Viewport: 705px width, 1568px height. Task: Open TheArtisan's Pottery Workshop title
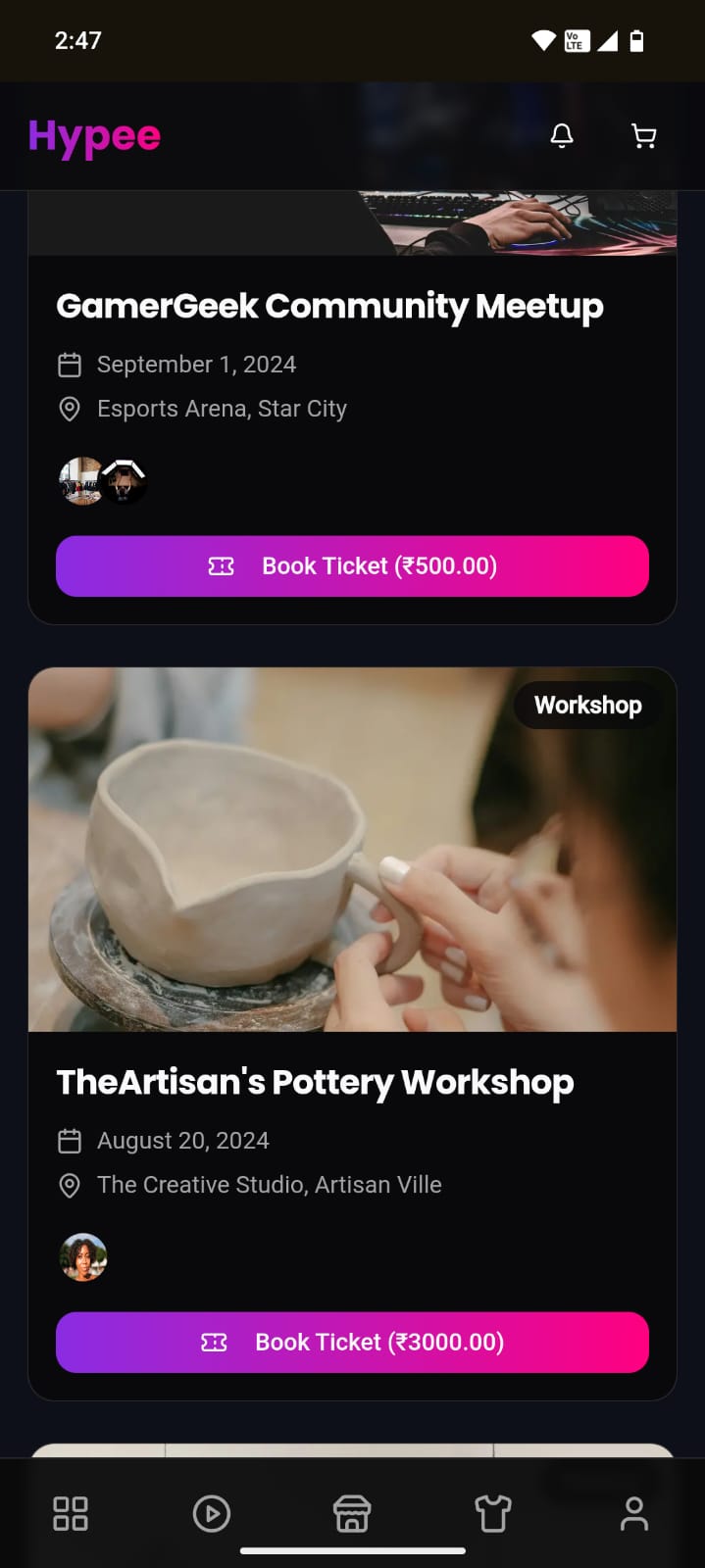tap(315, 1083)
